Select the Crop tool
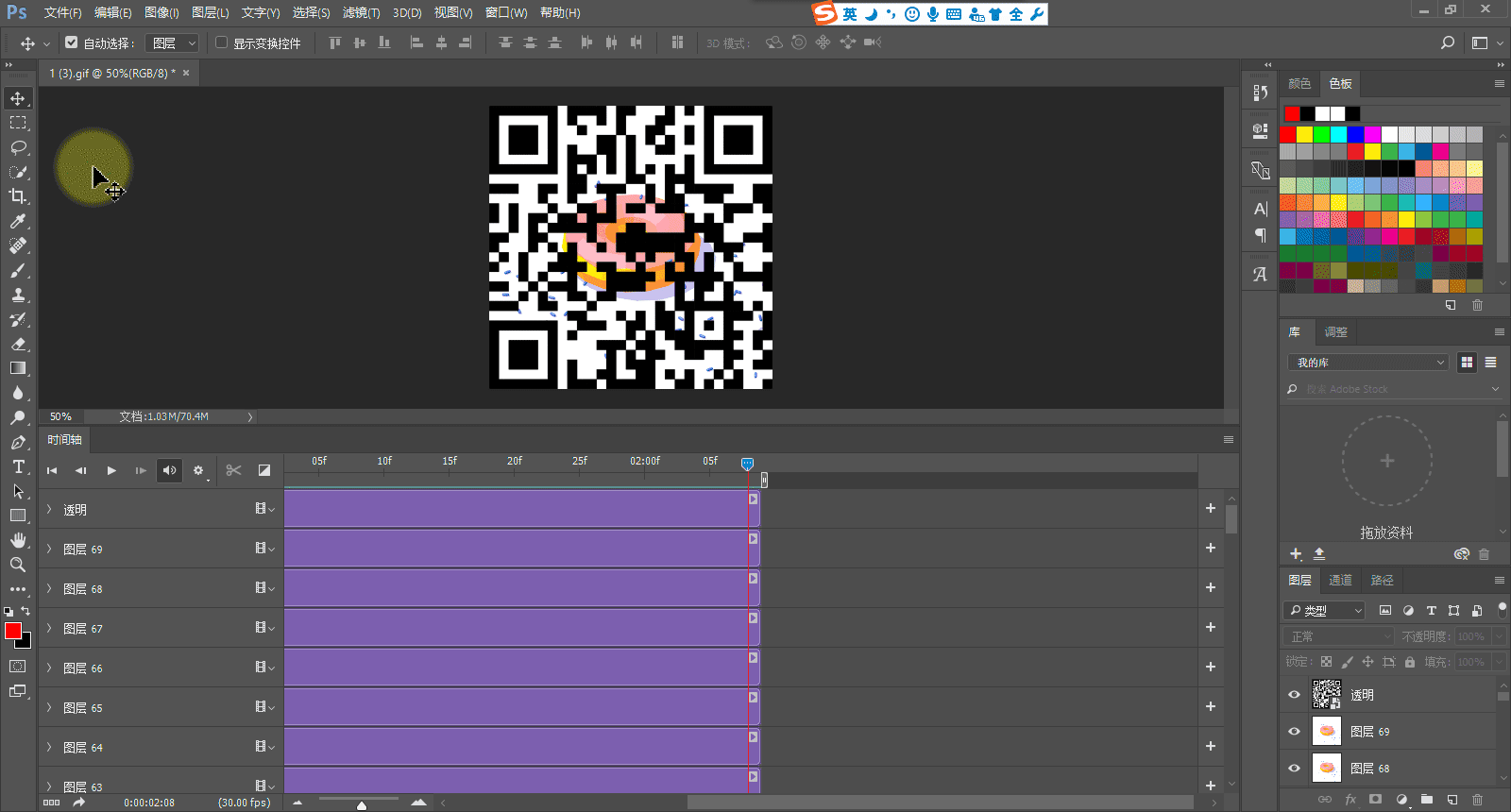Image resolution: width=1511 pixels, height=812 pixels. (x=18, y=196)
